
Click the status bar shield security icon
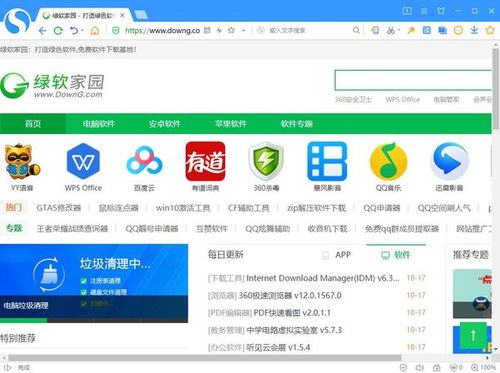[403, 368]
